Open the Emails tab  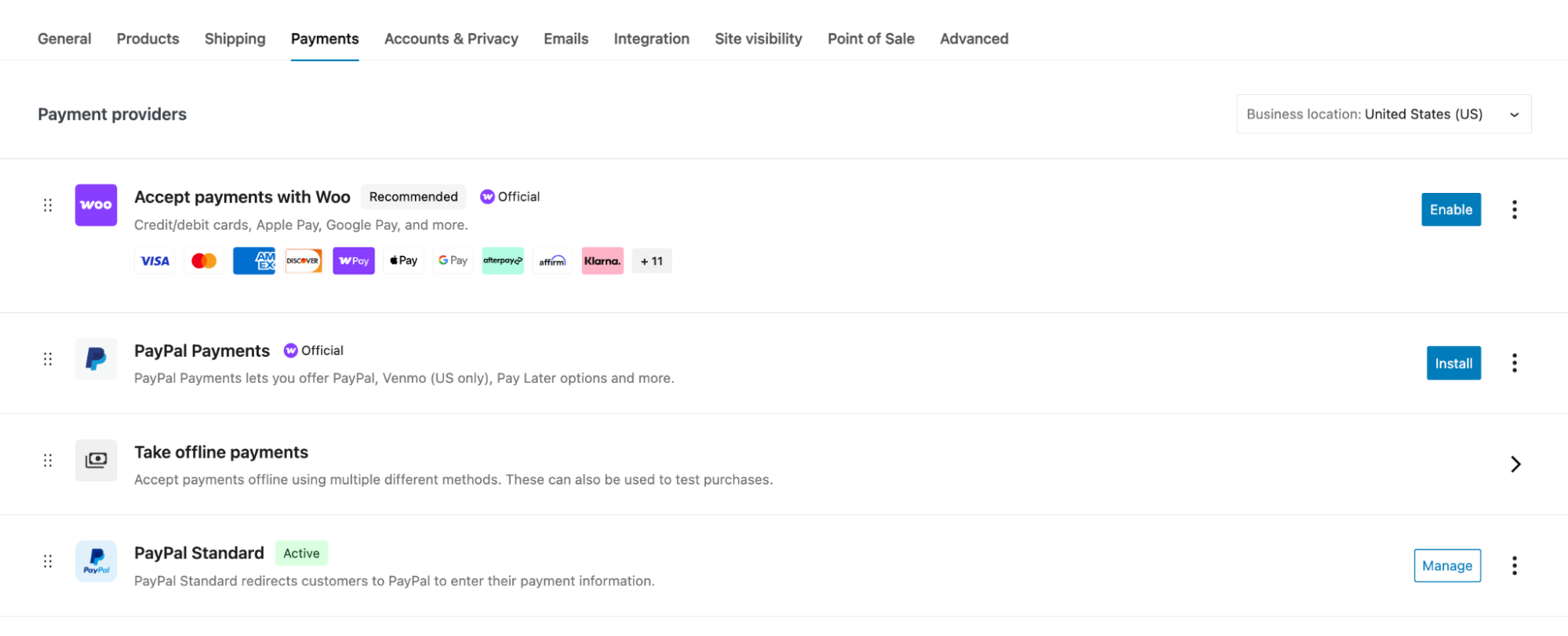coord(566,38)
